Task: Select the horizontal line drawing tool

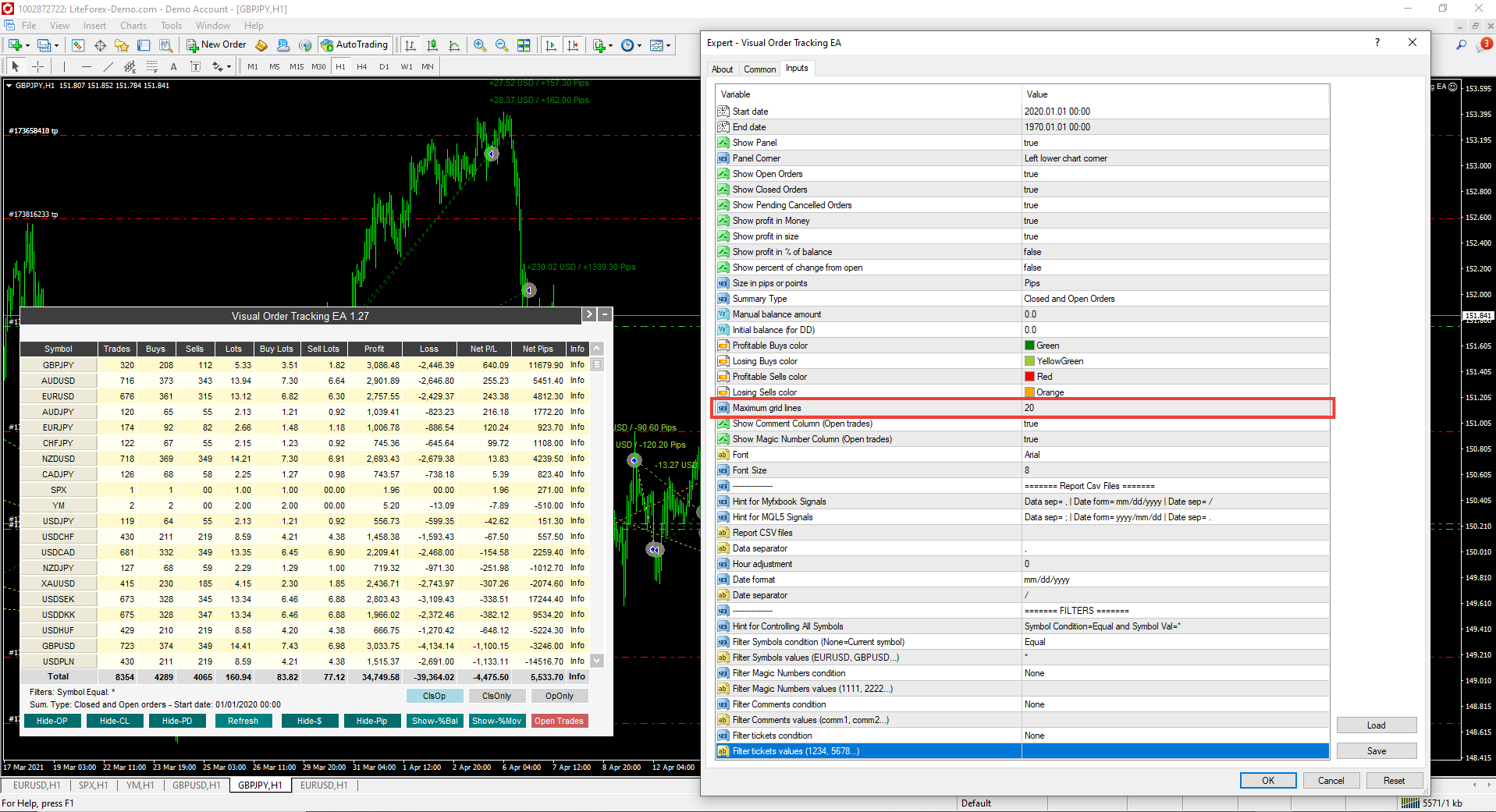Action: (86, 66)
